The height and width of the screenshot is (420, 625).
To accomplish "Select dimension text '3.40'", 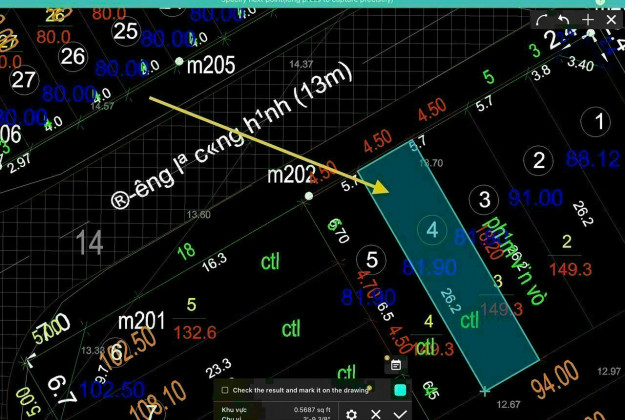I will point(580,63).
